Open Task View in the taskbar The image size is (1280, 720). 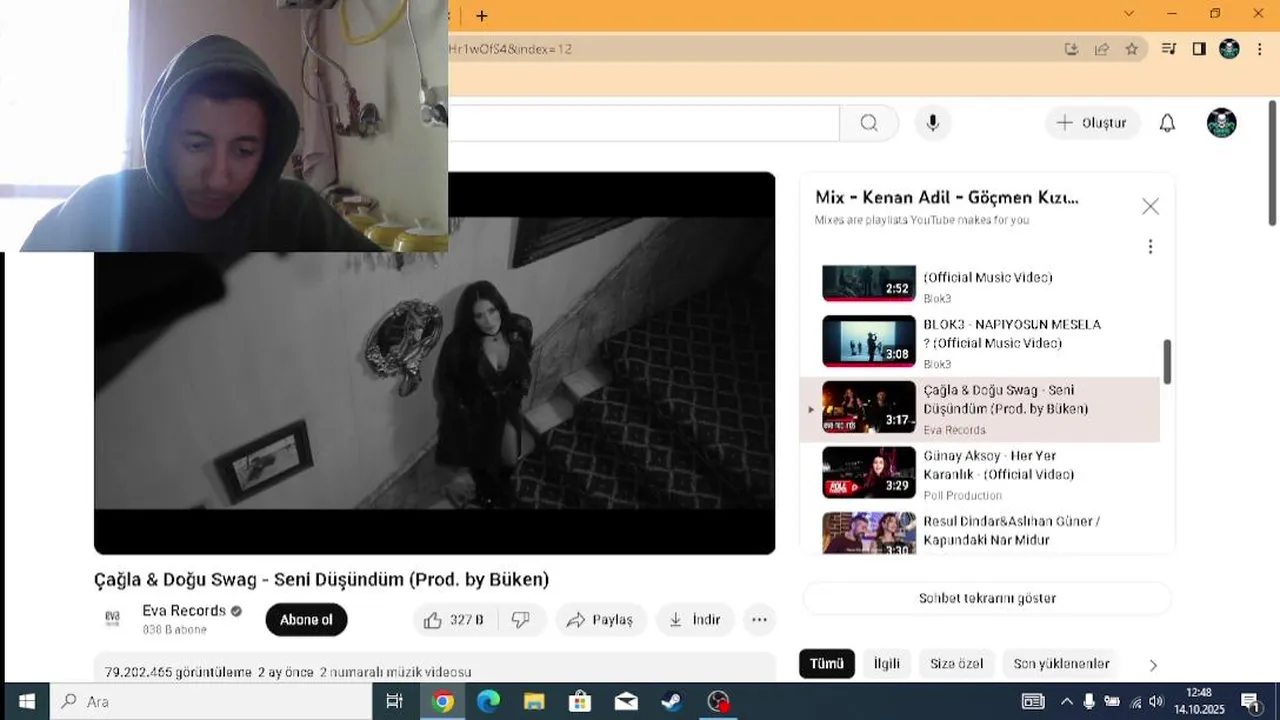coord(395,701)
